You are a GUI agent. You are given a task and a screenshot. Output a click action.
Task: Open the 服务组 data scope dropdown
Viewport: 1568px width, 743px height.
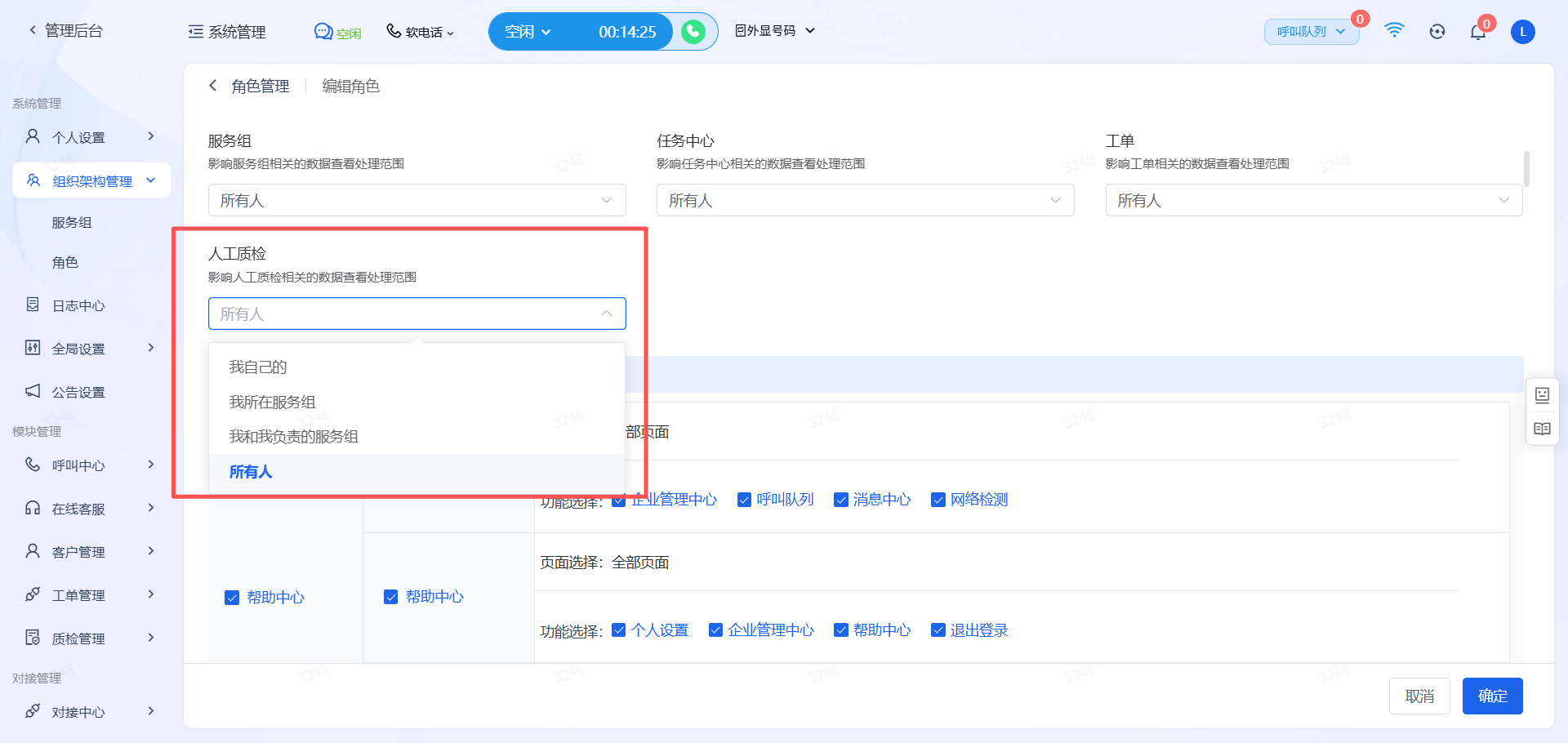pos(416,200)
